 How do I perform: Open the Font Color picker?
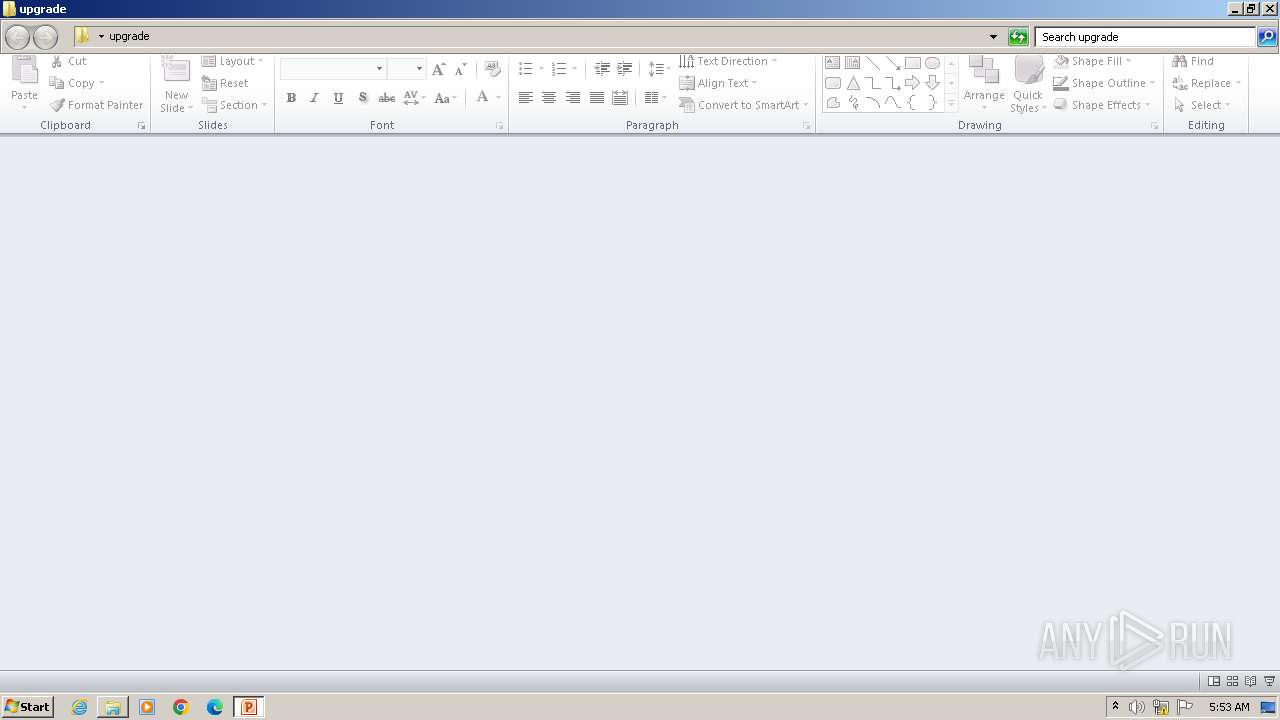tap(488, 98)
